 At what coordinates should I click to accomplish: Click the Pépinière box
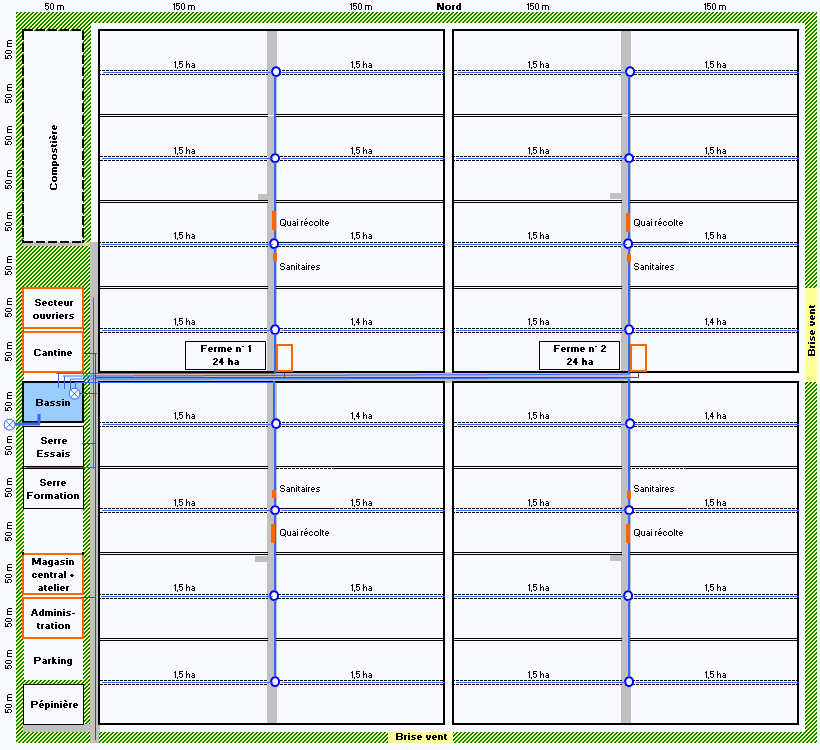(x=53, y=704)
